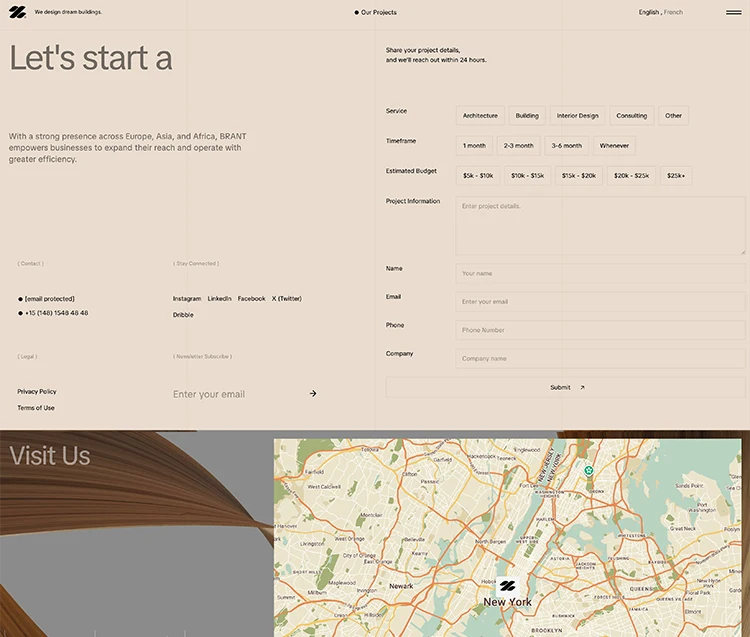Image resolution: width=750 pixels, height=637 pixels.
Task: Click the project details text area
Action: (x=600, y=226)
